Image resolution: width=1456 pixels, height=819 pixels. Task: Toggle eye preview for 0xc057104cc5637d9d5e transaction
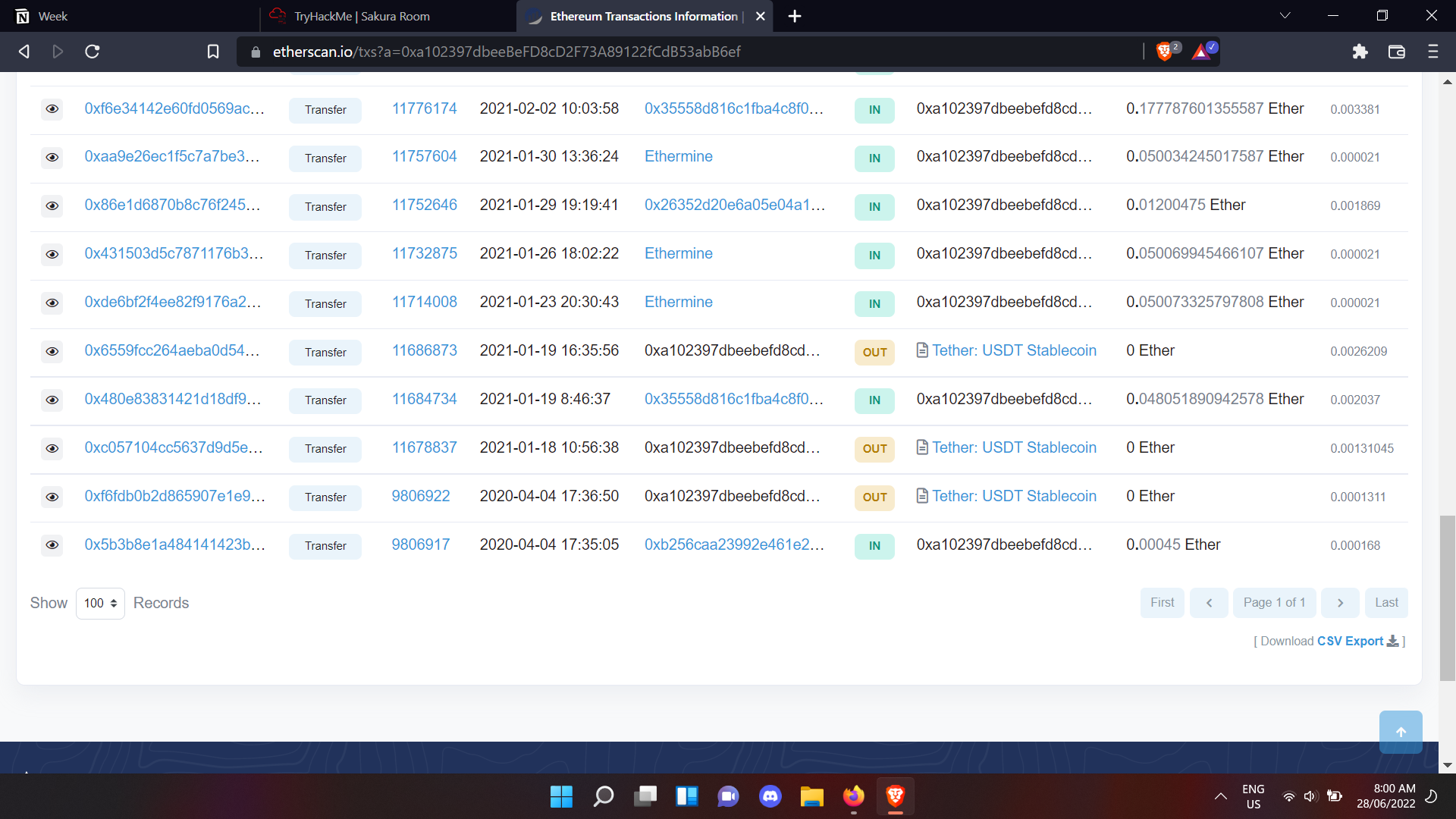pyautogui.click(x=52, y=448)
